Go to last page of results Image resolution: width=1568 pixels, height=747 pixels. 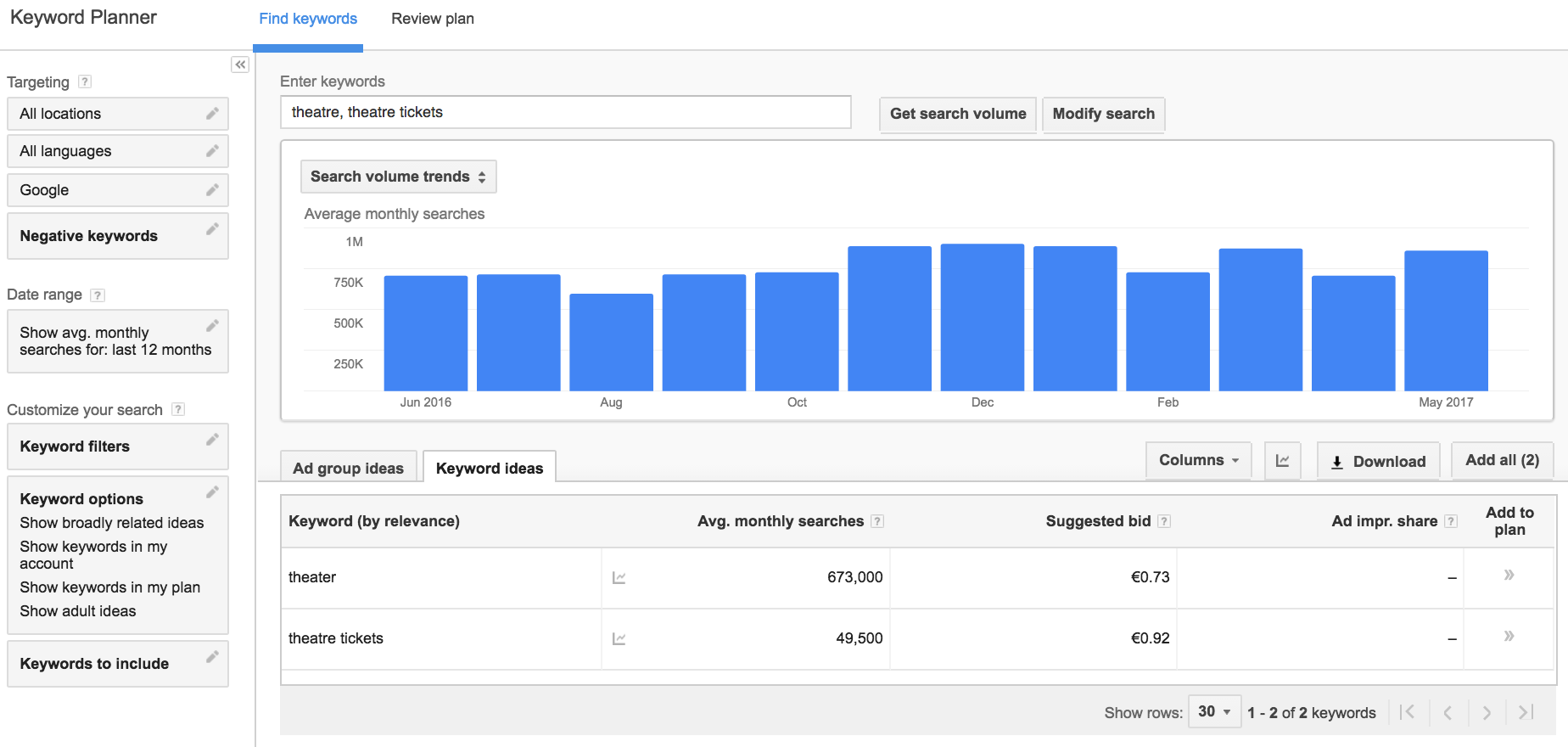click(1526, 712)
